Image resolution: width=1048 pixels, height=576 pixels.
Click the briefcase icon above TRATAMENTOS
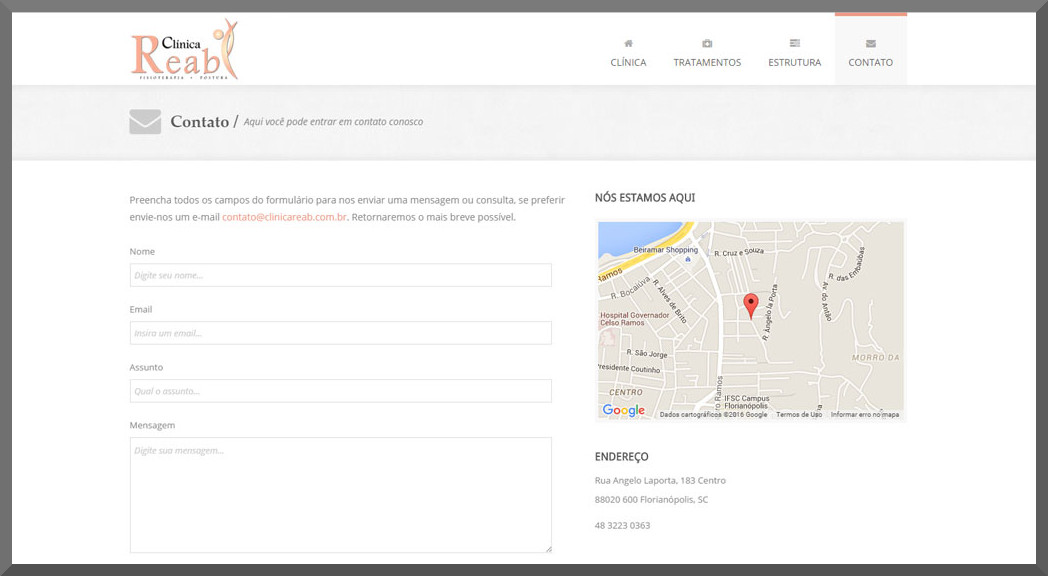point(707,43)
